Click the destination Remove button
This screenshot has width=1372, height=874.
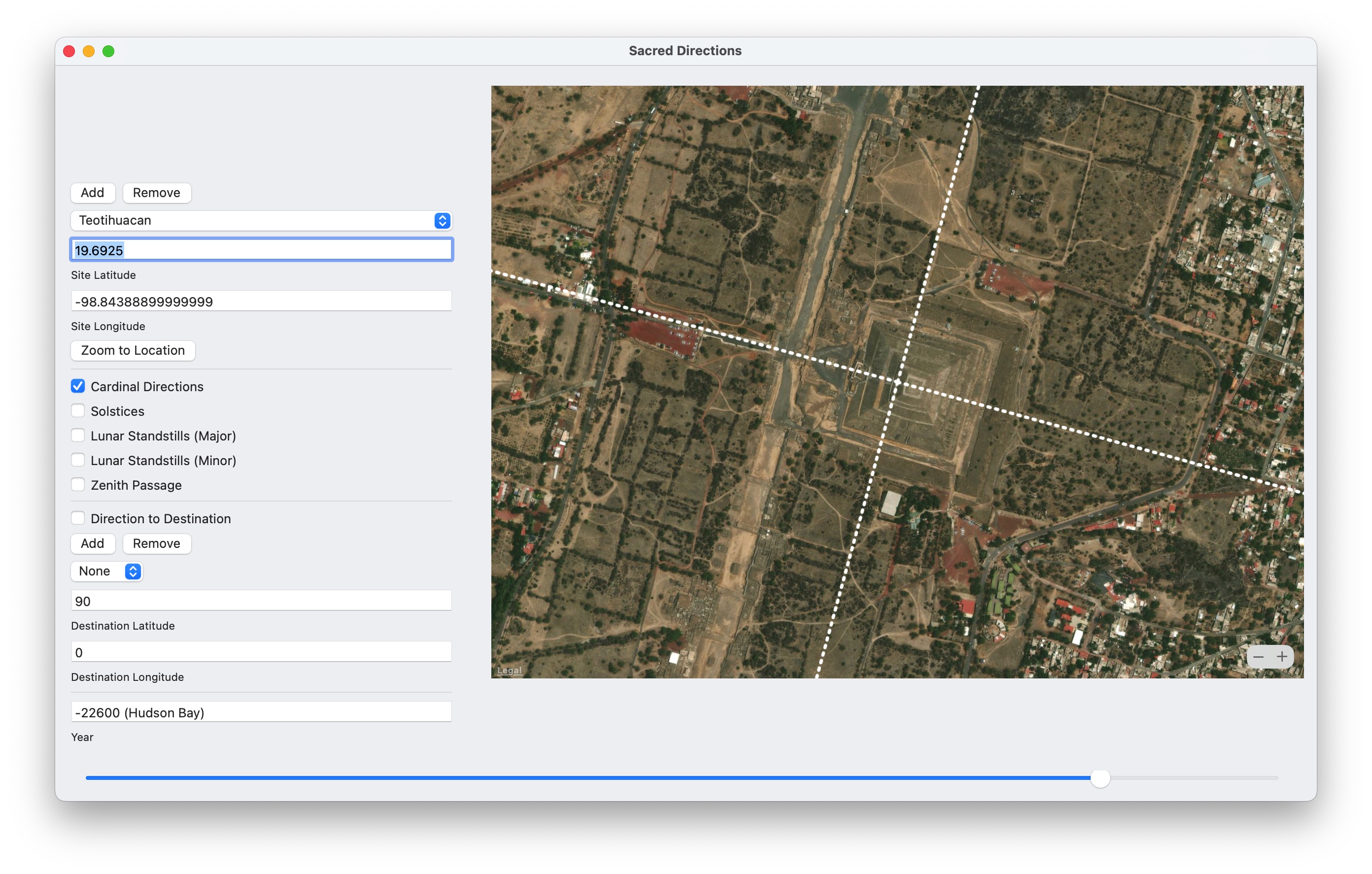tap(157, 543)
